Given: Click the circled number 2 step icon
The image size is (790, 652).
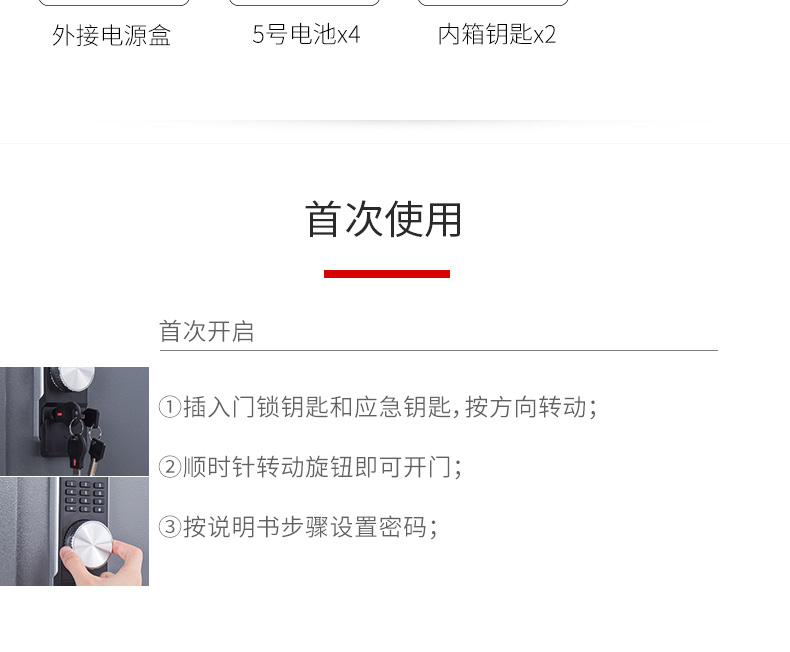Looking at the screenshot, I should (170, 467).
